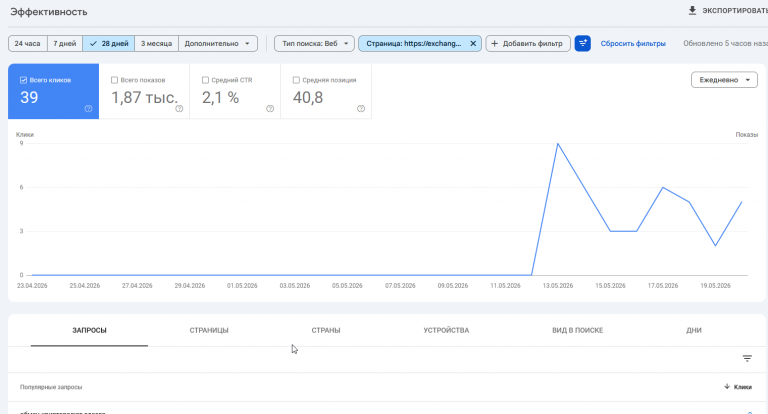The image size is (768, 414).
Task: Open help icon on Всего кликов card
Action: [x=88, y=109]
